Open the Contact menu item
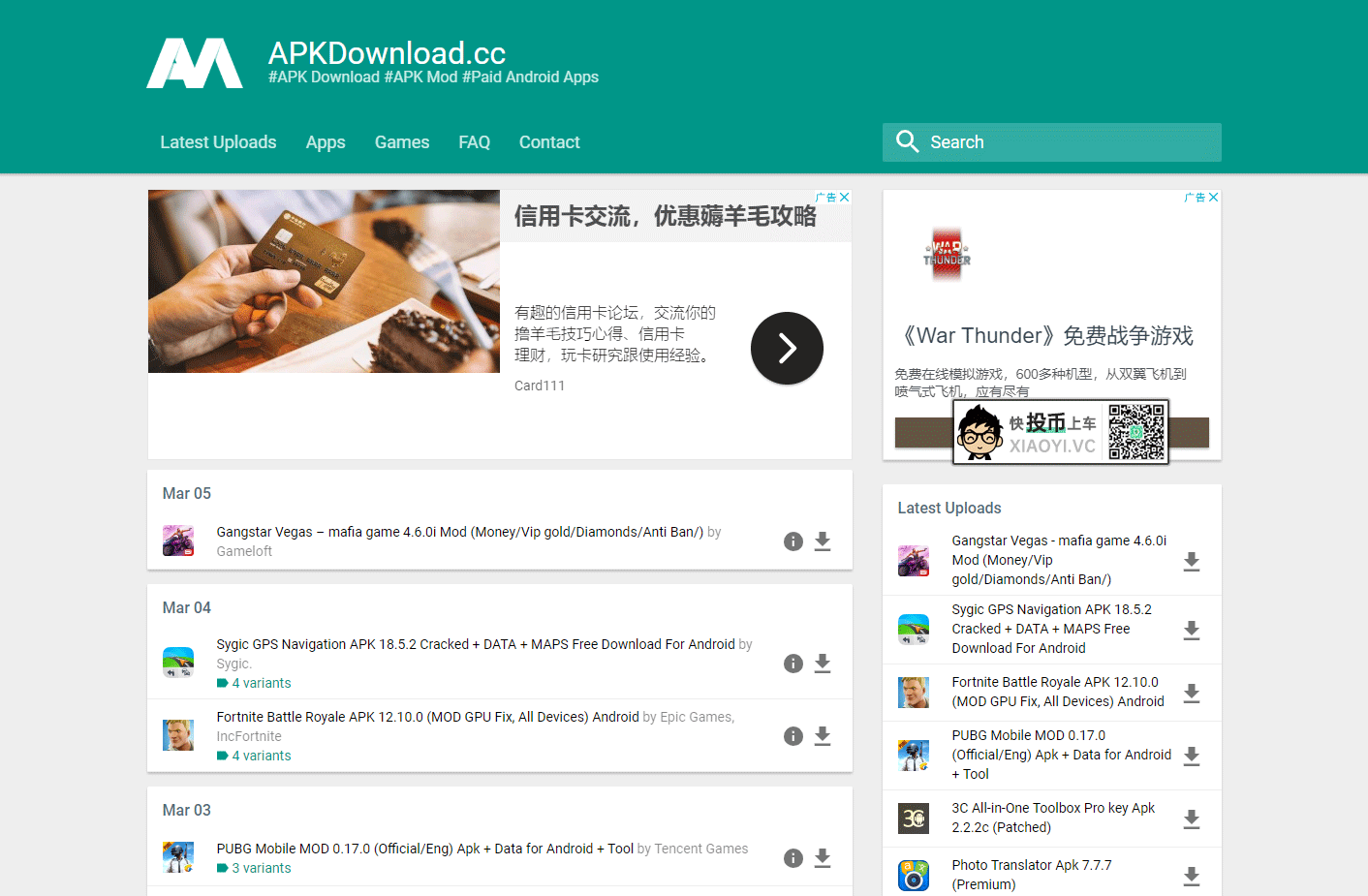The image size is (1368, 896). click(x=549, y=142)
